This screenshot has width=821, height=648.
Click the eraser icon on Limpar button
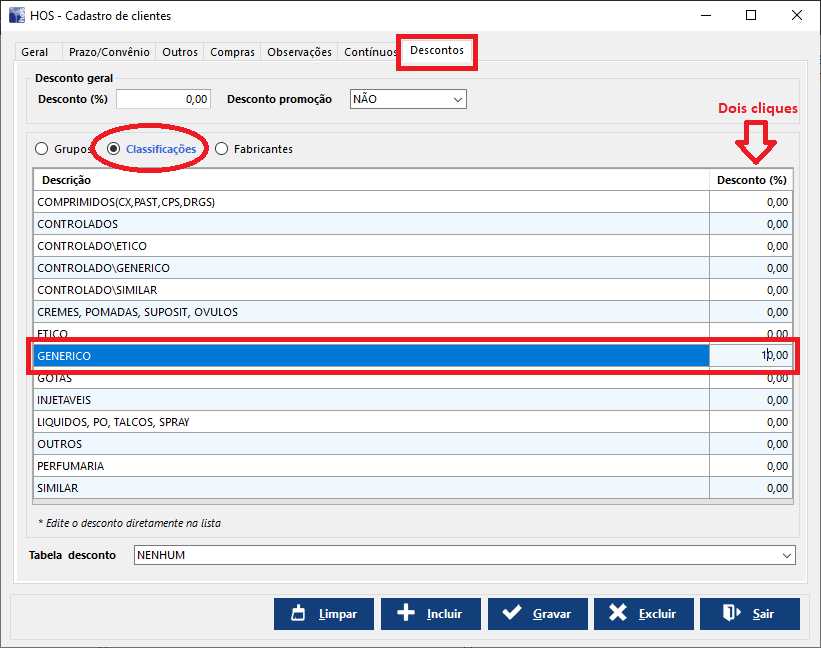(x=297, y=614)
